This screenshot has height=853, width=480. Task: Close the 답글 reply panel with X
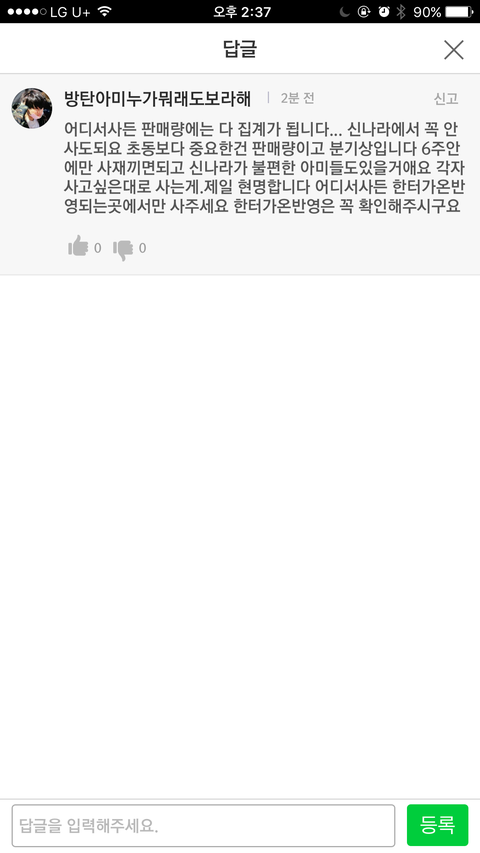(453, 50)
